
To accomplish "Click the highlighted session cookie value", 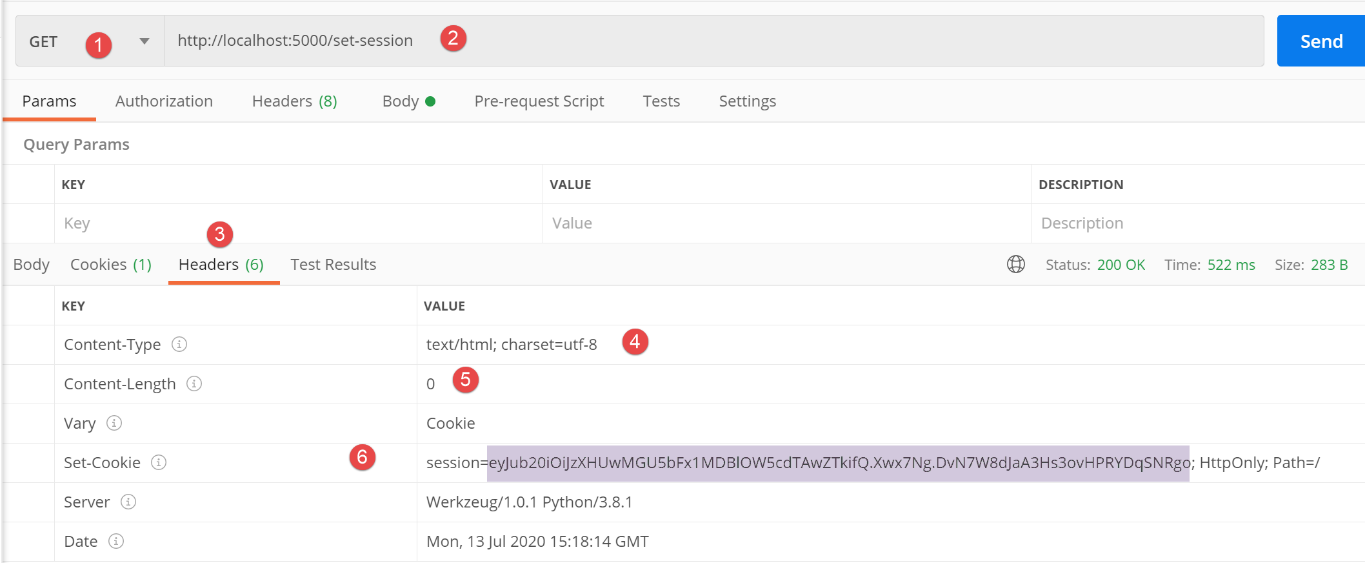I will (x=838, y=463).
